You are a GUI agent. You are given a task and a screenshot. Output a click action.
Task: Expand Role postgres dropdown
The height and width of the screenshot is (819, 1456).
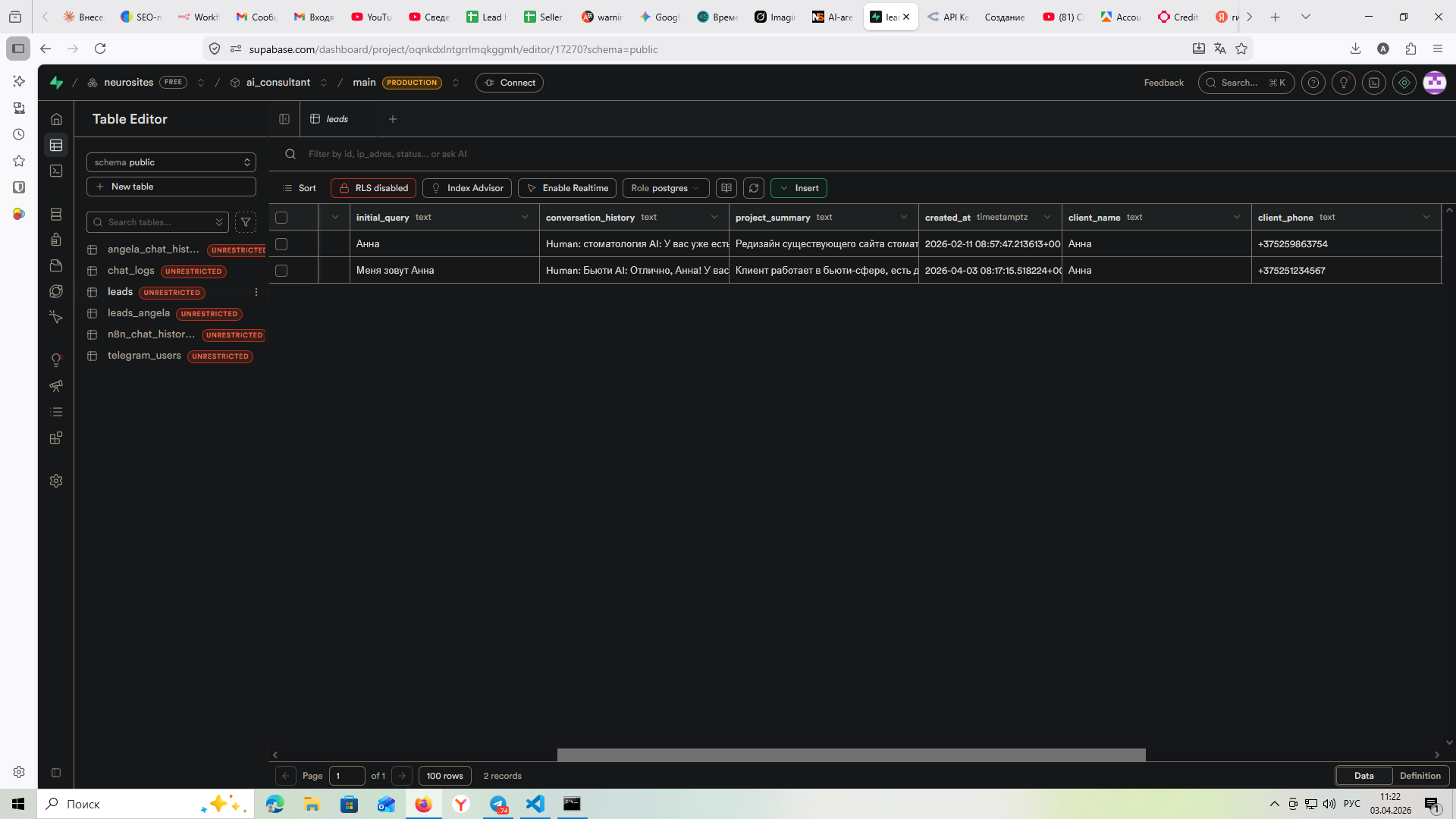coord(665,188)
